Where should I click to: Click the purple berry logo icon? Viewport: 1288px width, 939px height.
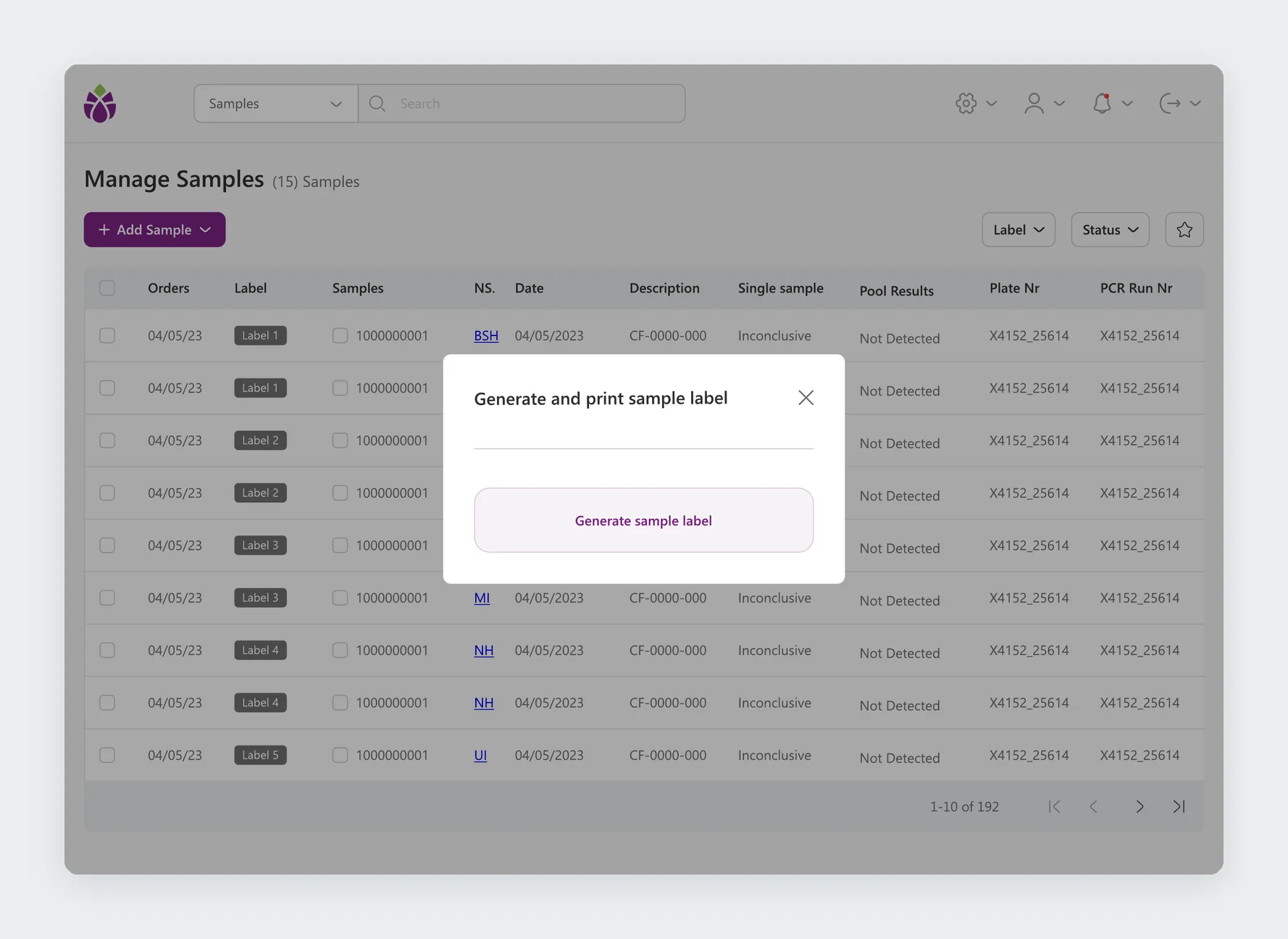pyautogui.click(x=100, y=104)
